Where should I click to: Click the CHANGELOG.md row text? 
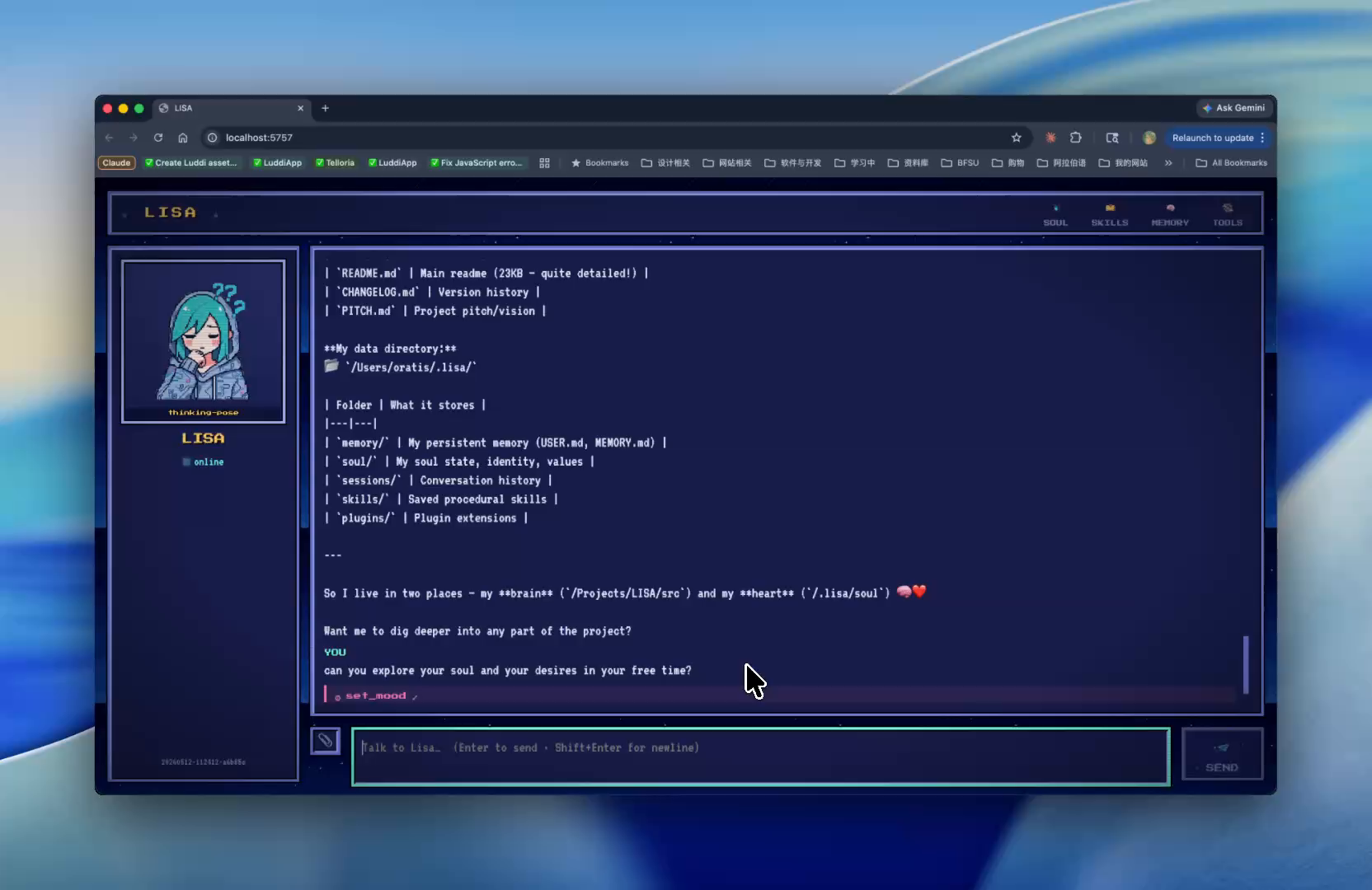[432, 293]
